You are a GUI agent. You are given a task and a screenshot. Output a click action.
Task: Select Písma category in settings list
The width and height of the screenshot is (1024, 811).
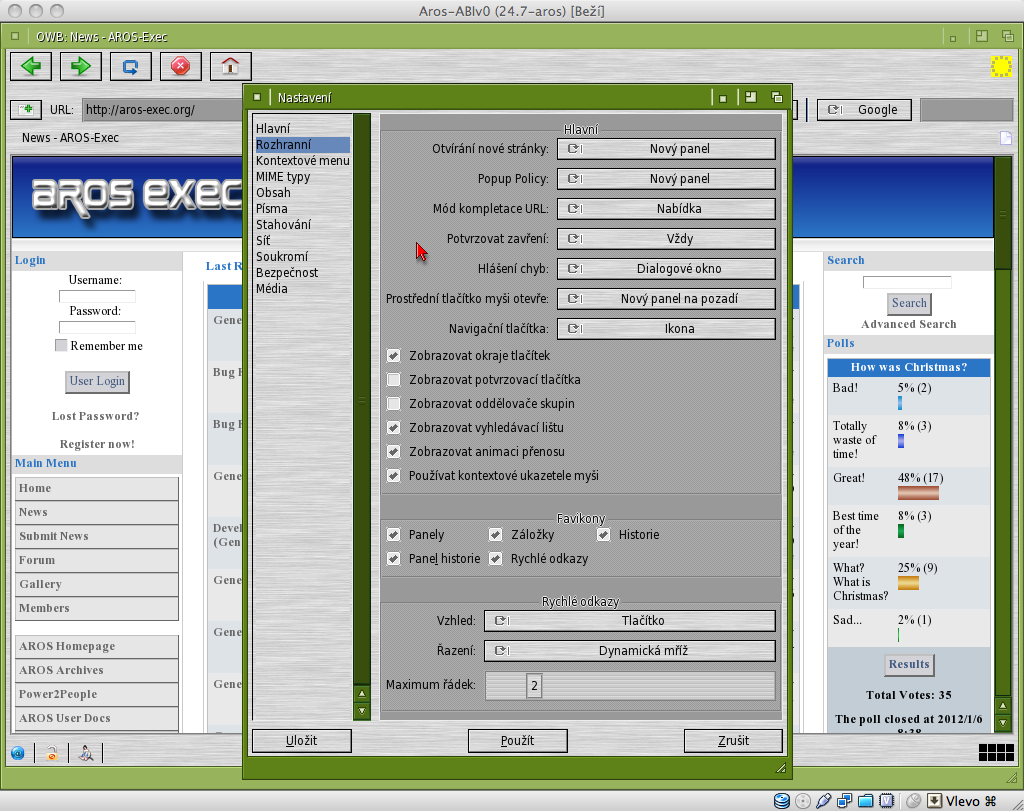(272, 209)
